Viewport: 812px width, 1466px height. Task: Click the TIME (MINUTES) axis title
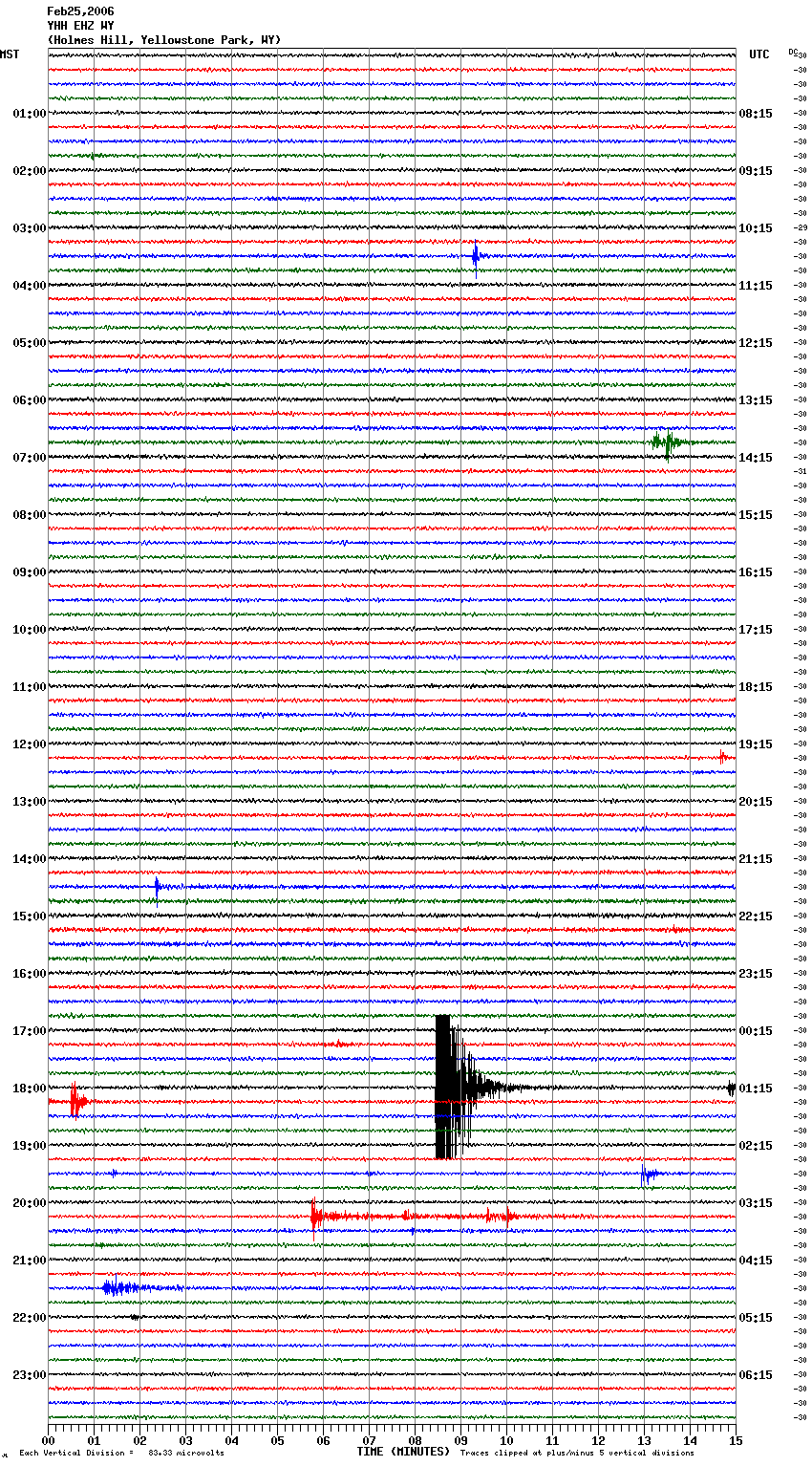click(x=403, y=1452)
